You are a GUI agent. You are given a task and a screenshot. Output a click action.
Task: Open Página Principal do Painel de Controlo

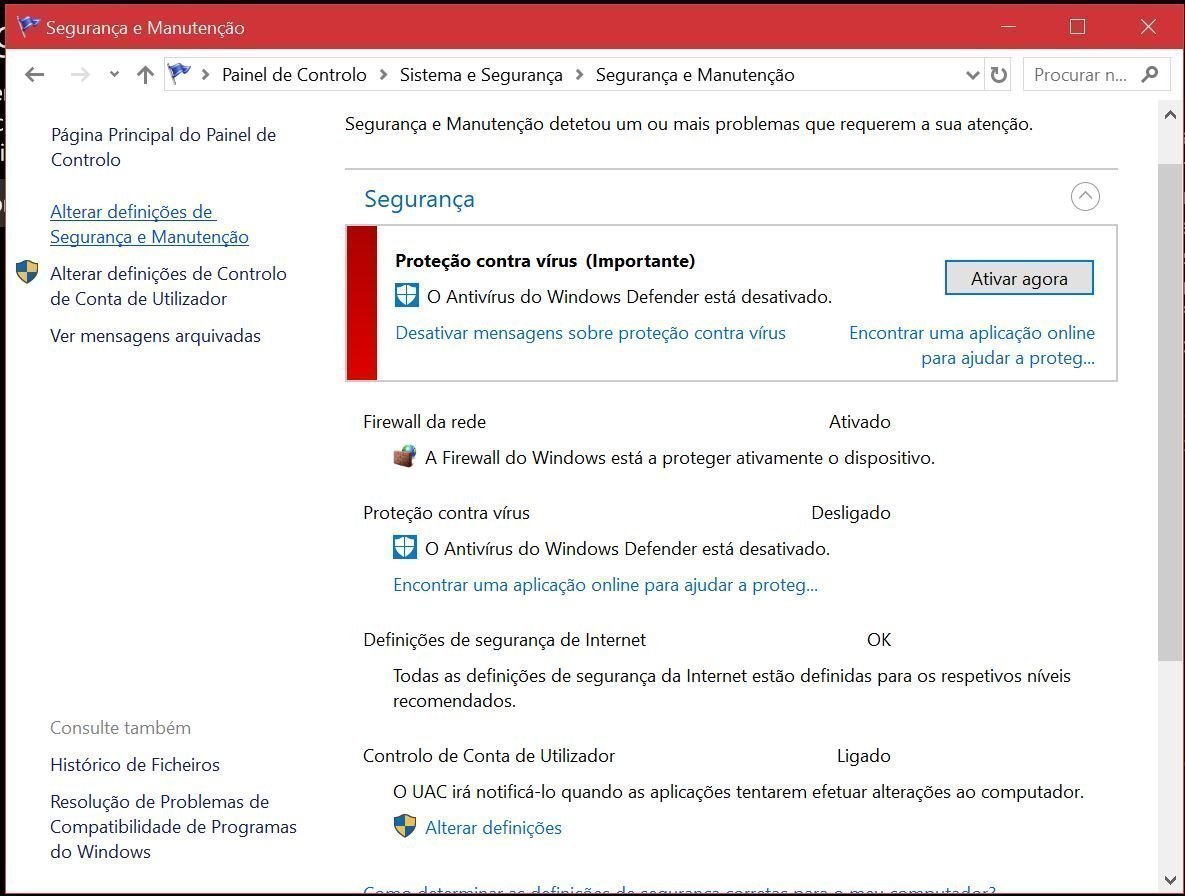click(163, 147)
